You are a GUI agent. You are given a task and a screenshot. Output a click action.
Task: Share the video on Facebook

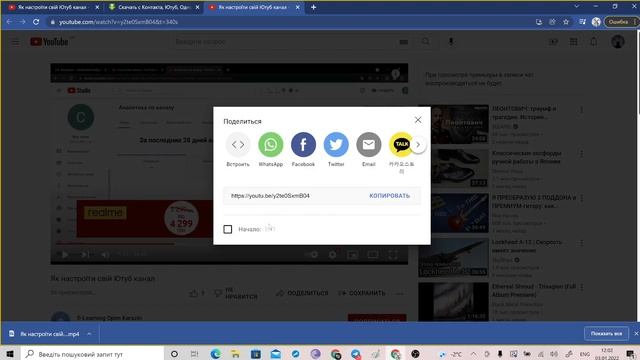click(303, 144)
